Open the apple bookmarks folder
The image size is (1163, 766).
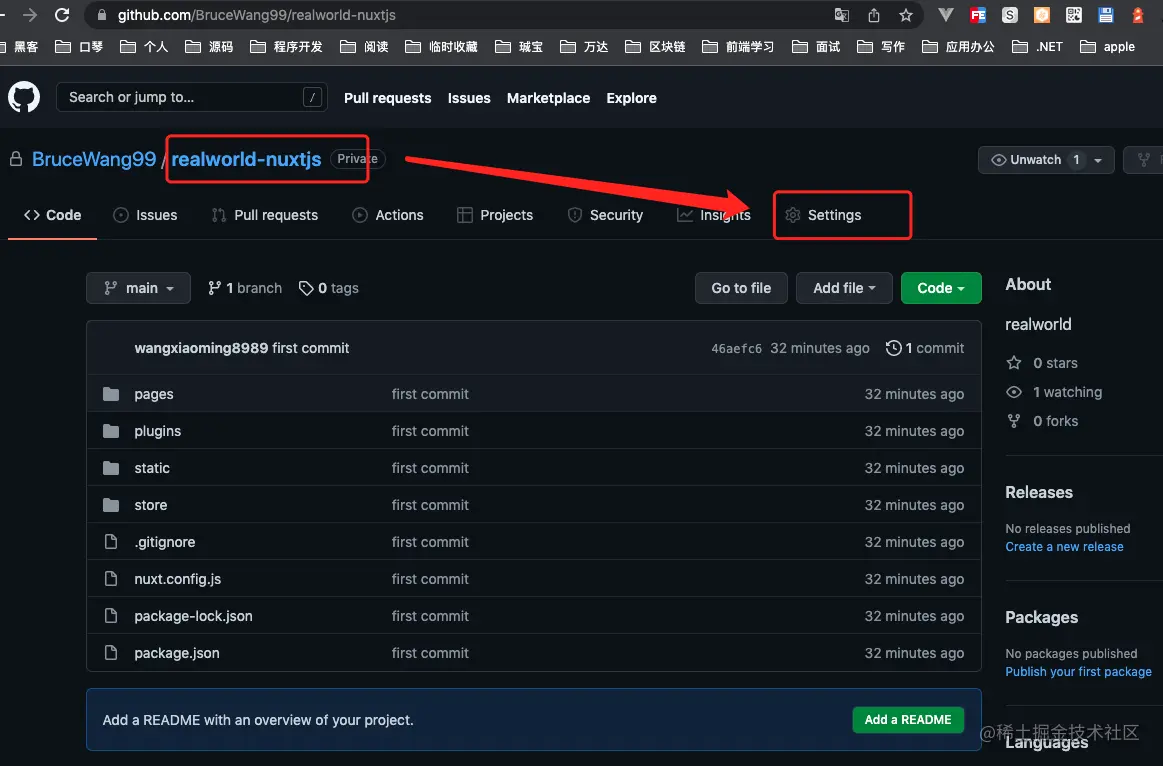1108,47
